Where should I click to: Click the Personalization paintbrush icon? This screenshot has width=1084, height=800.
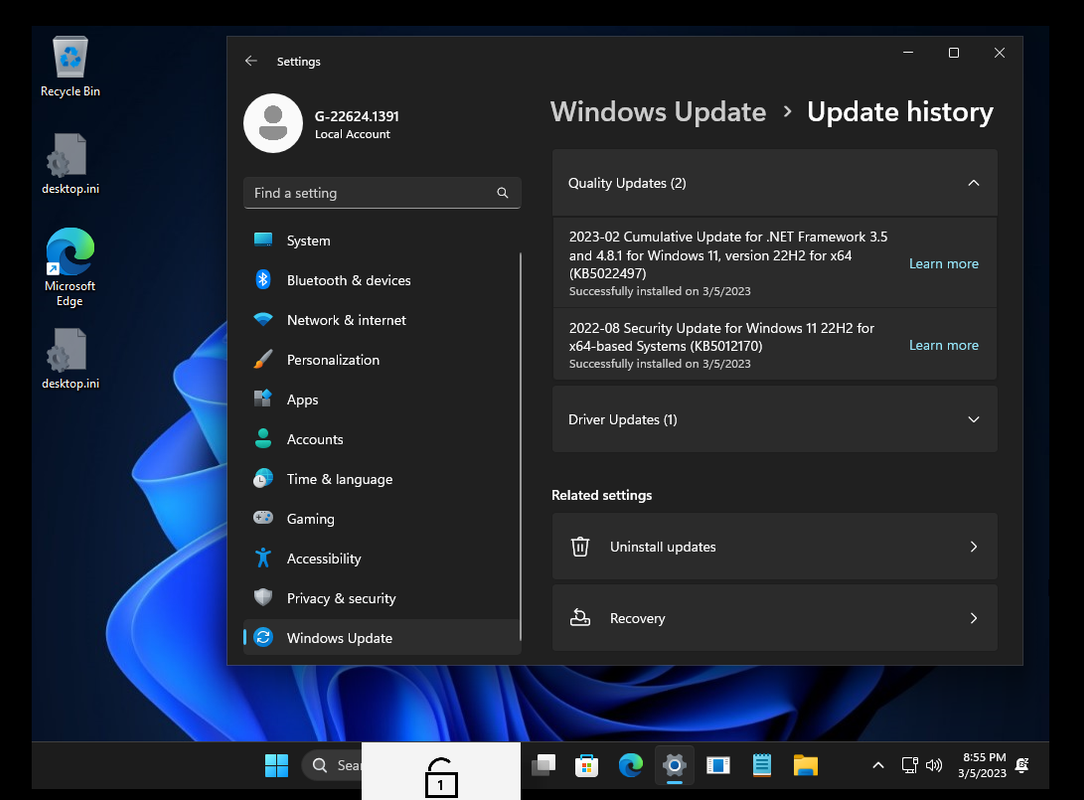pos(263,359)
